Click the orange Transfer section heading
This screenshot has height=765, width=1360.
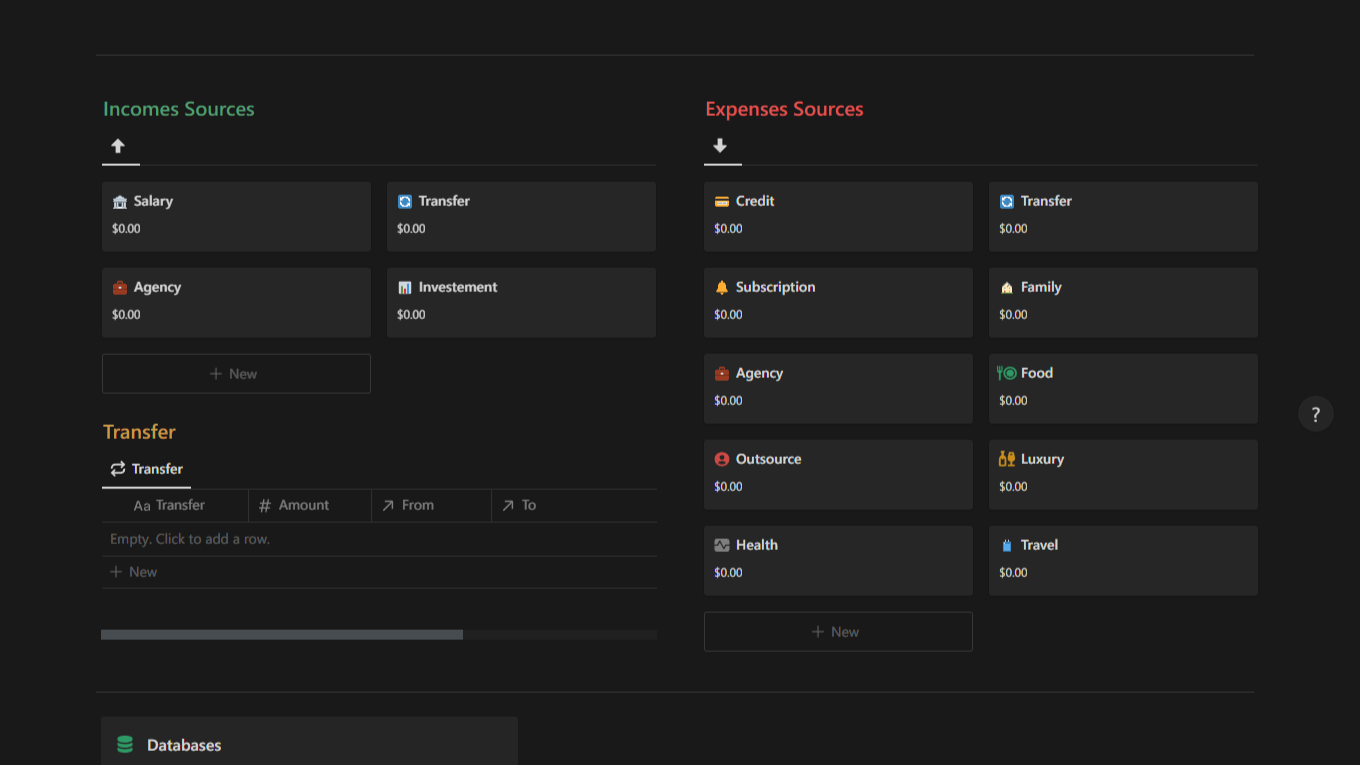point(139,432)
